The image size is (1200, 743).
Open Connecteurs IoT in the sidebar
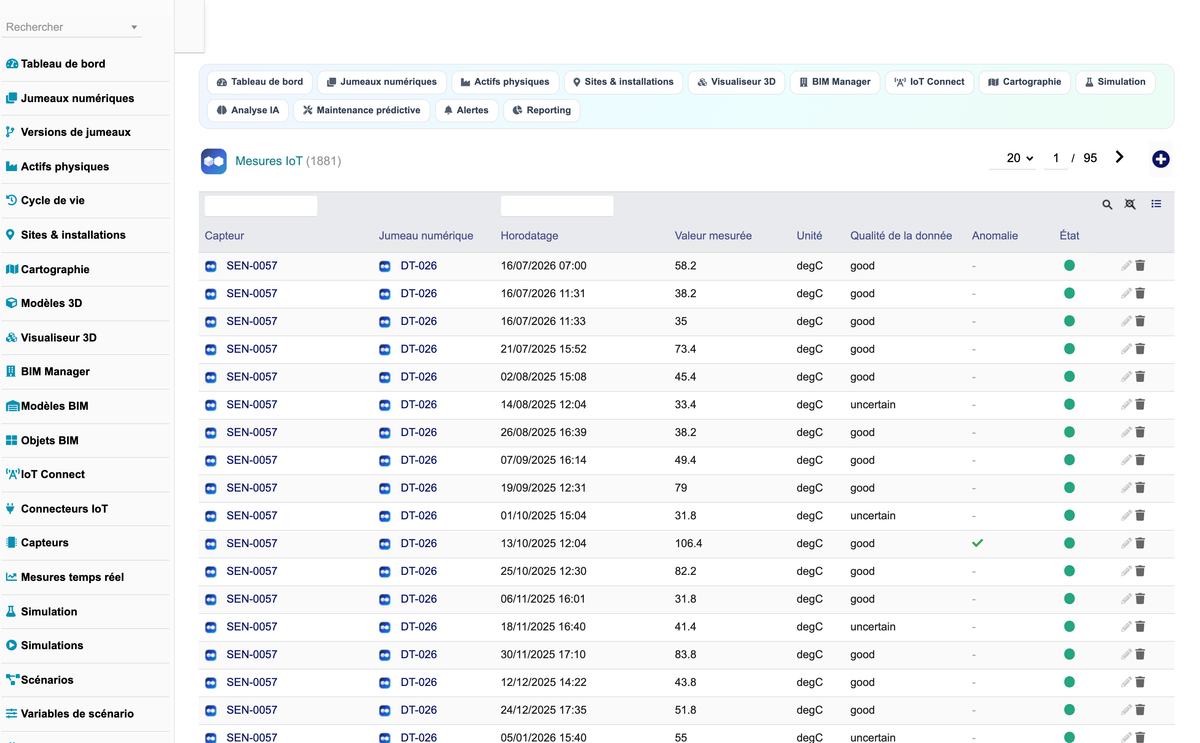(64, 509)
